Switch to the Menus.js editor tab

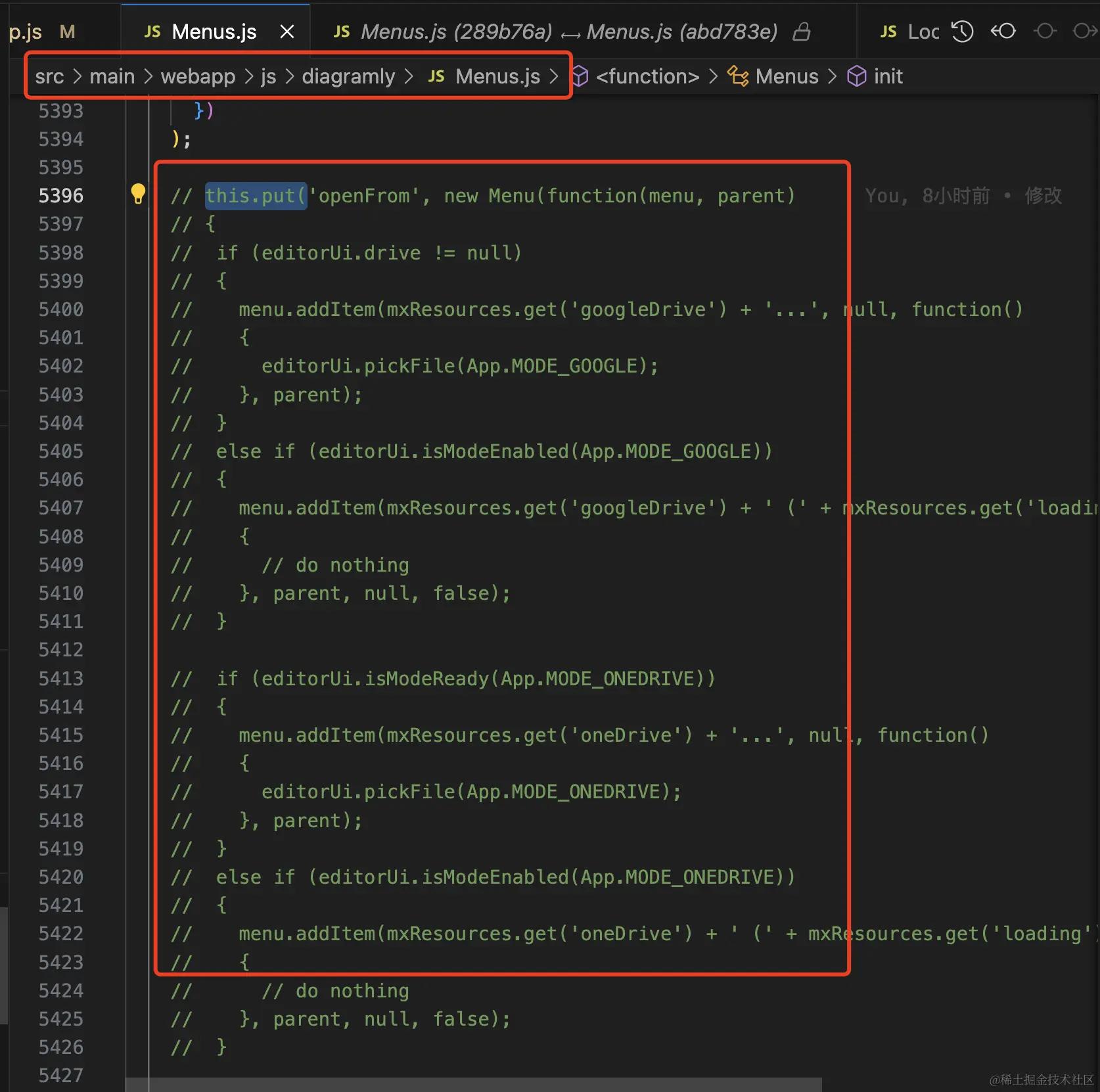[214, 32]
